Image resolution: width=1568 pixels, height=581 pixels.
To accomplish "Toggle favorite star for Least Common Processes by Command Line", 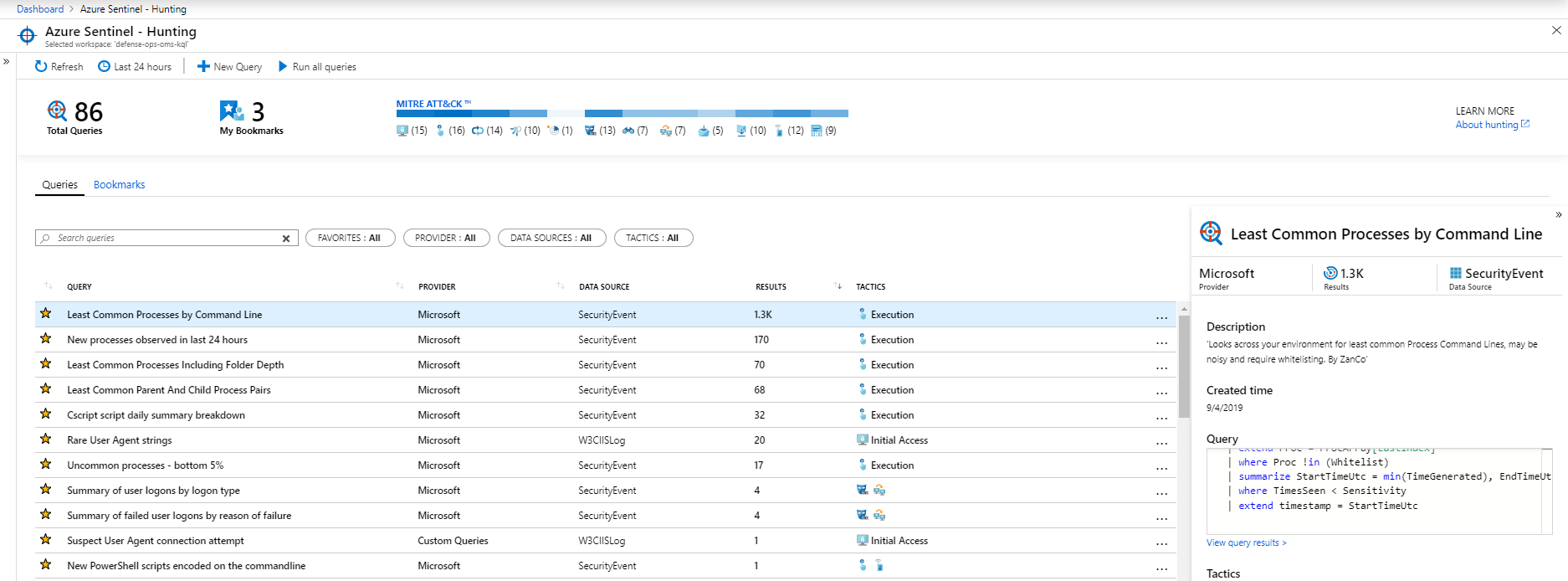I will [46, 314].
